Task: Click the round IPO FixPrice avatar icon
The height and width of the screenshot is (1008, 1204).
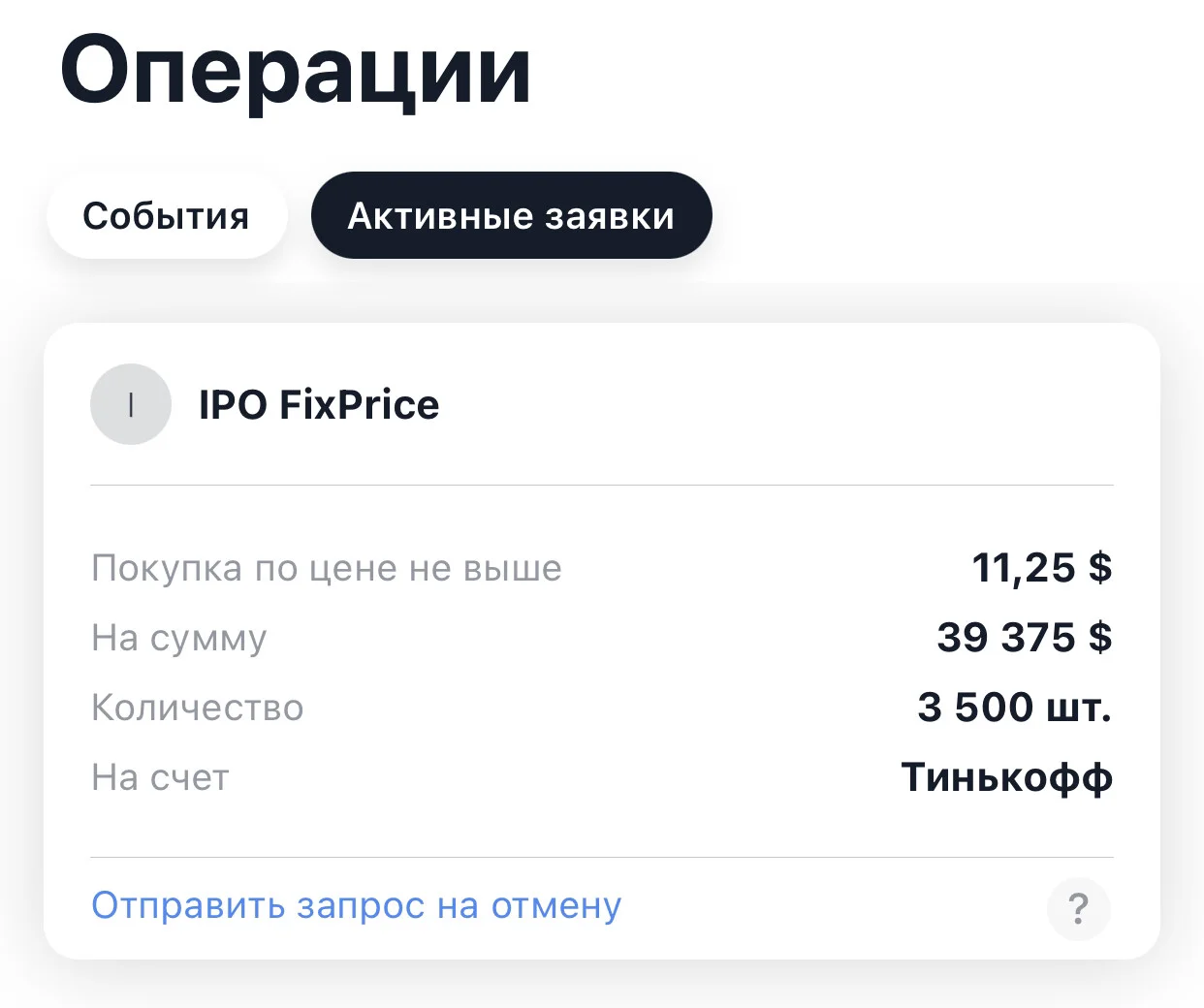Action: (x=131, y=404)
